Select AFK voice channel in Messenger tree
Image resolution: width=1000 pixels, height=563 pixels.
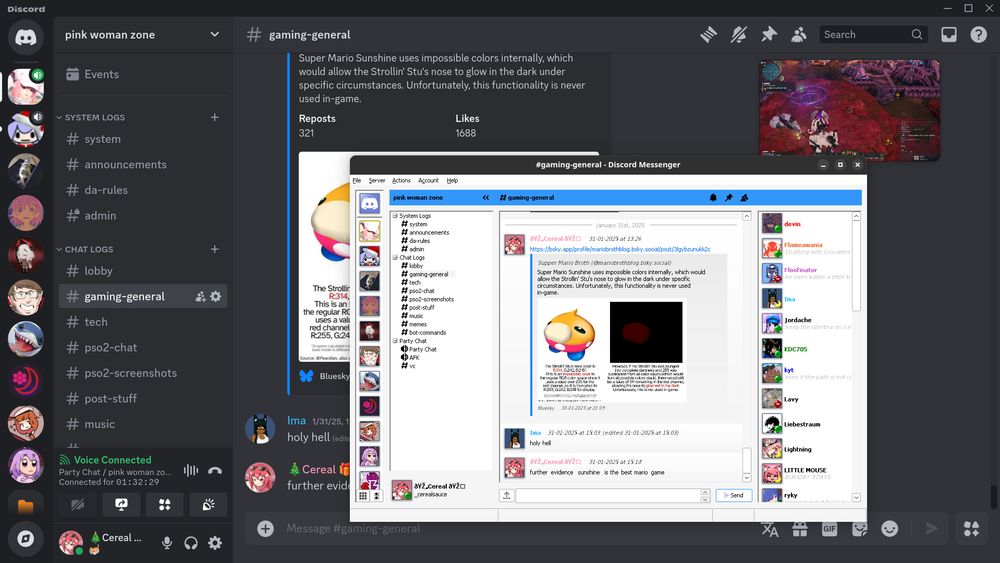point(414,358)
